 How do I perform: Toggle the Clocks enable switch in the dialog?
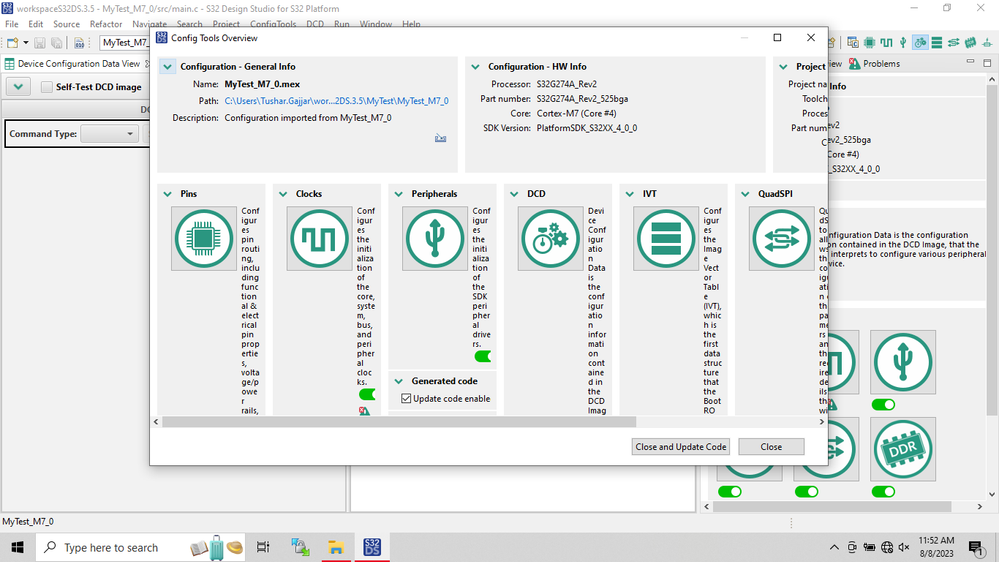(x=367, y=394)
